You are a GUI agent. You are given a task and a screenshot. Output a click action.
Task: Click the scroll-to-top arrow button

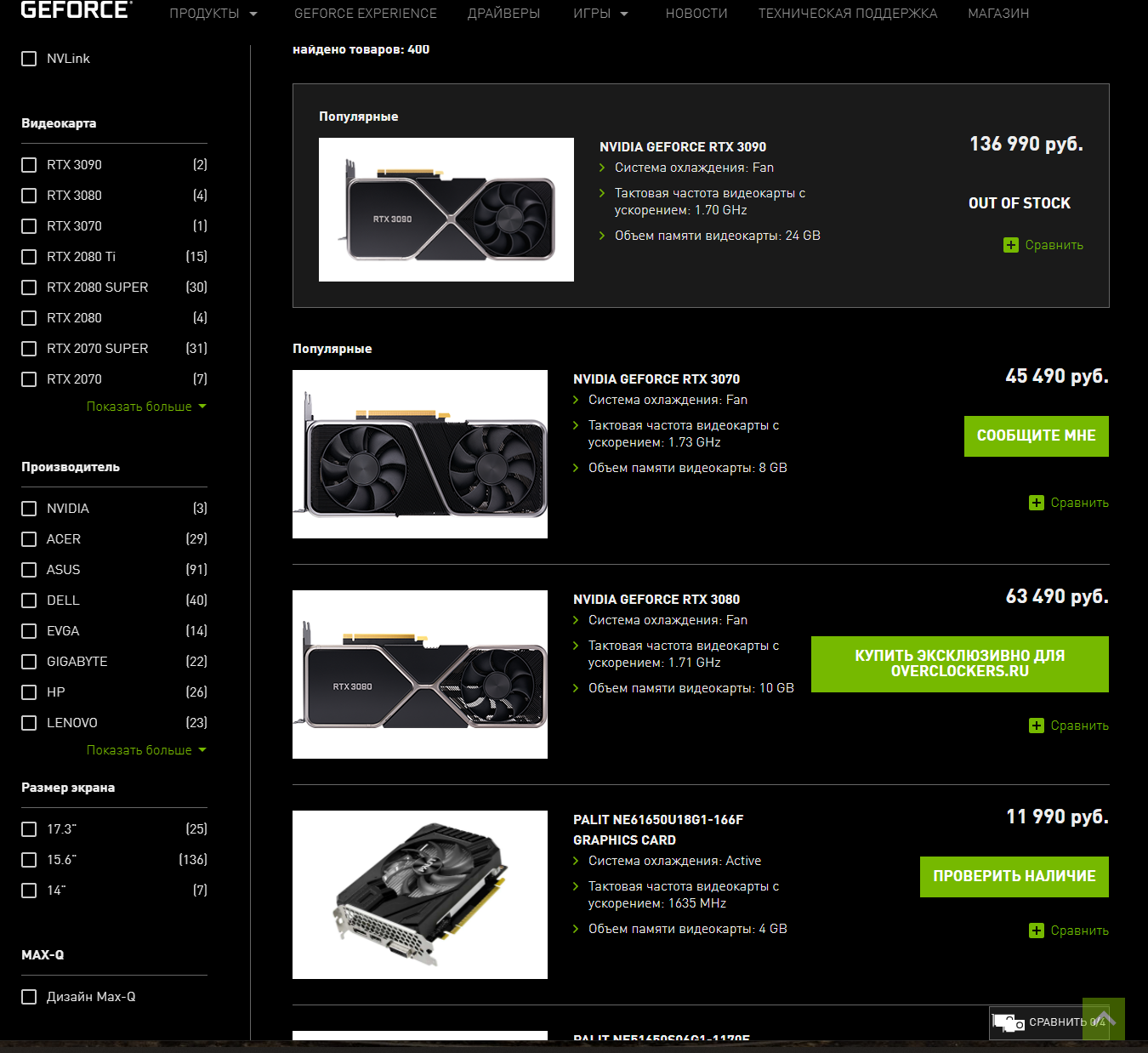tap(1104, 1019)
